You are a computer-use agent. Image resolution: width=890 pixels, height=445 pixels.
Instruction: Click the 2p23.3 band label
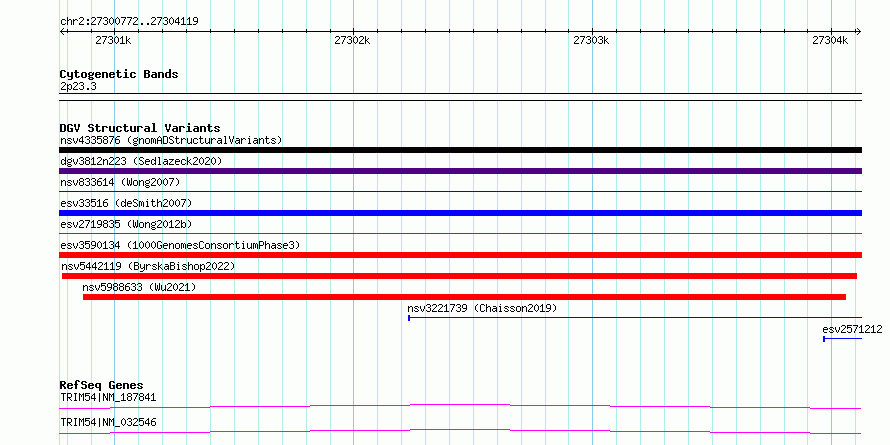click(x=78, y=87)
